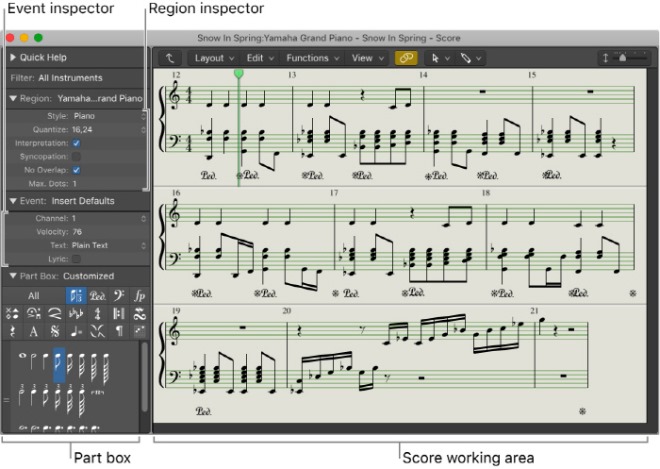Click the Max. Dots value 1
The width and height of the screenshot is (660, 469).
(x=75, y=184)
